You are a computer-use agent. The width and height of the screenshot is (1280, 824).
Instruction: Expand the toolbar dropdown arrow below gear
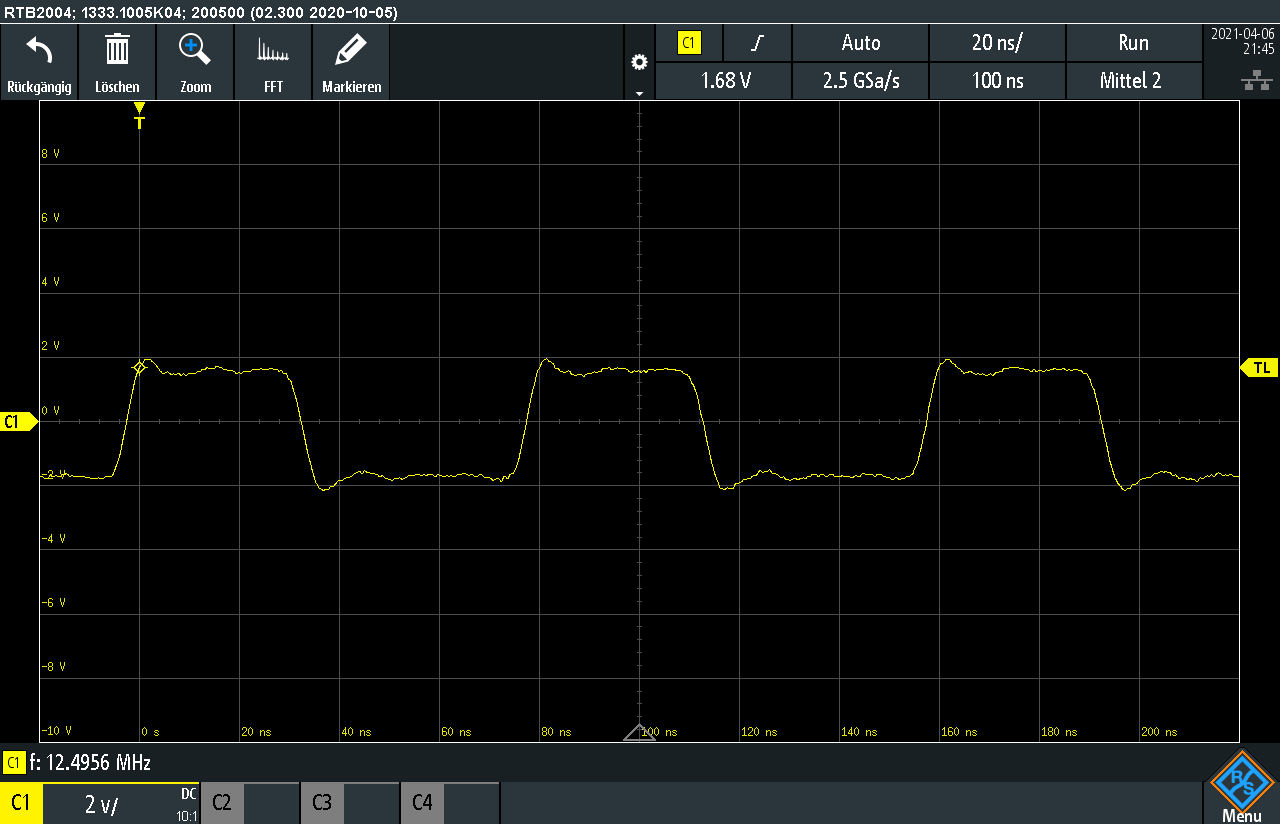click(639, 93)
